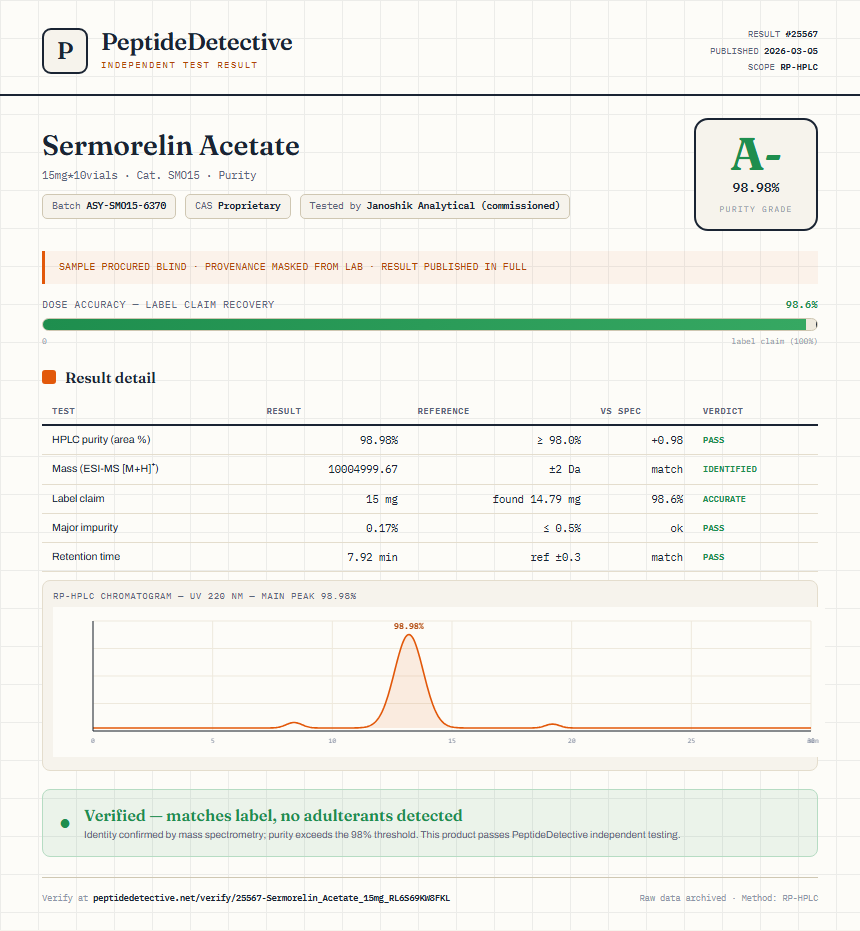Click the VS SPEC column header
Image resolution: width=860 pixels, height=931 pixels.
[621, 411]
